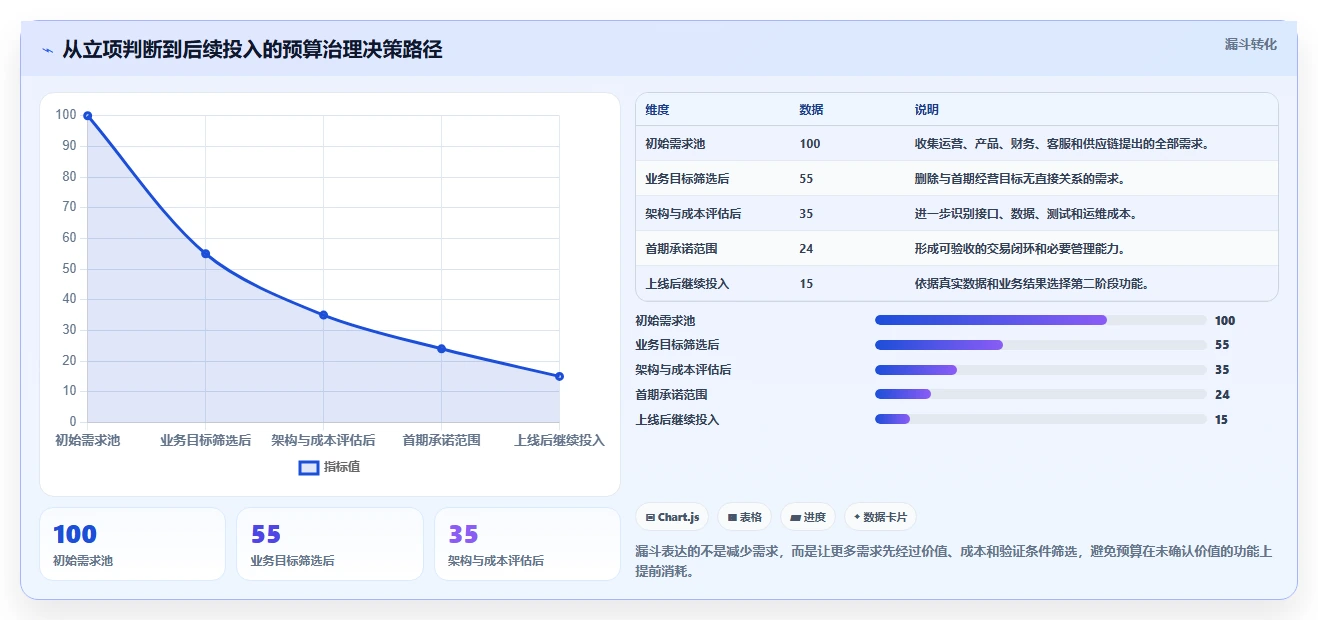Click the chart data point at value 15
Screen dimensions: 1318x620
click(559, 376)
